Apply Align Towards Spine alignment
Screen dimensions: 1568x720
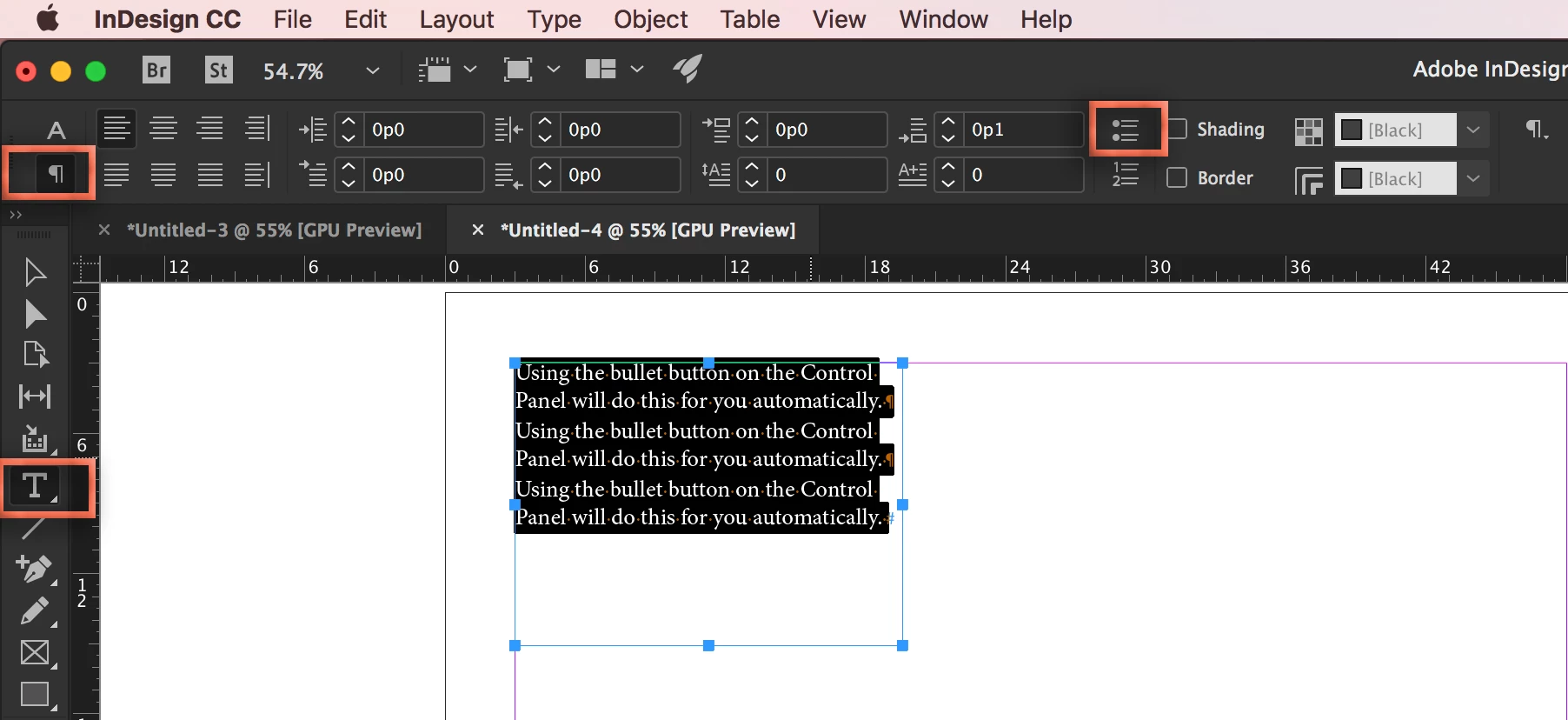click(x=257, y=129)
